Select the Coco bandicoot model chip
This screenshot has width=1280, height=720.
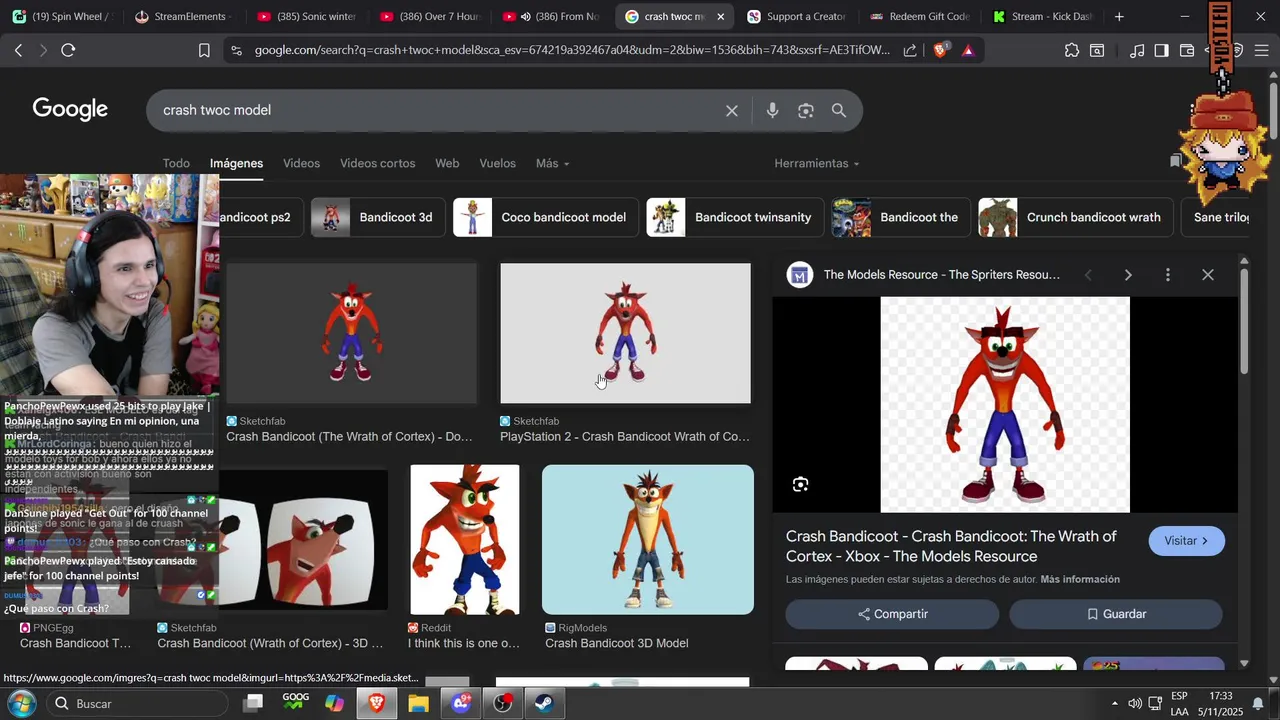click(546, 217)
